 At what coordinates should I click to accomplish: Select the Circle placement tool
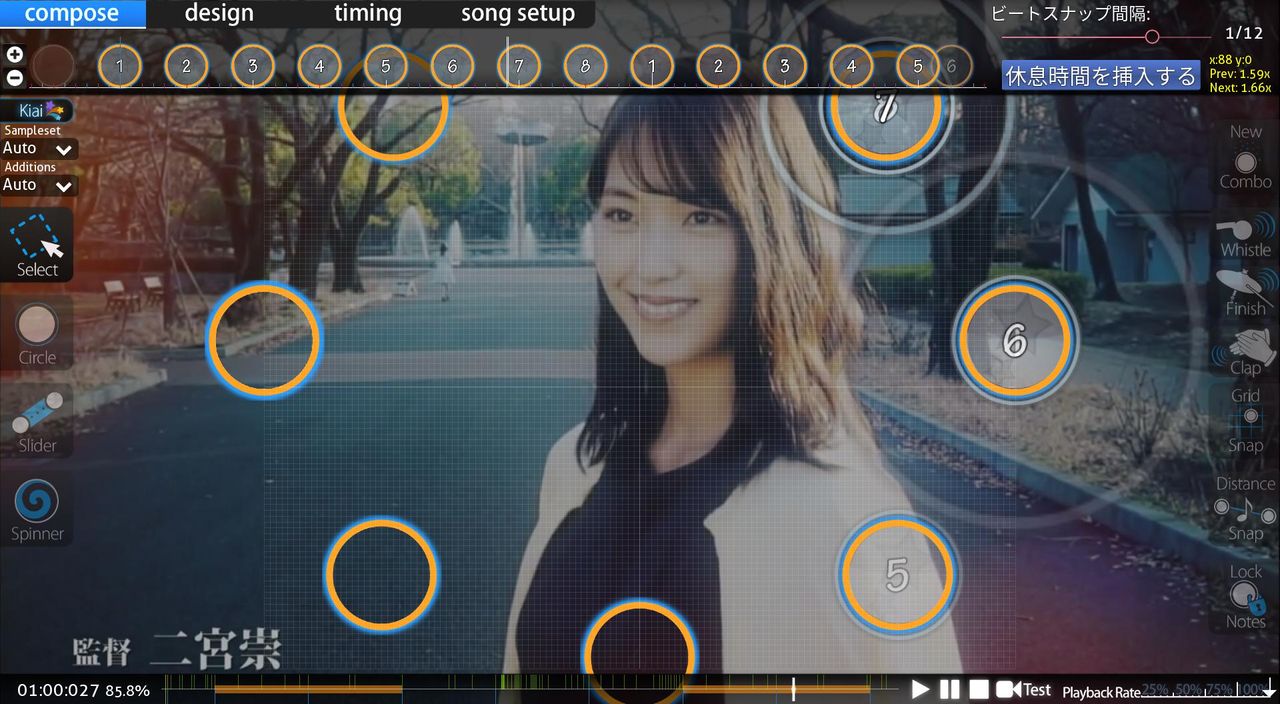37,335
